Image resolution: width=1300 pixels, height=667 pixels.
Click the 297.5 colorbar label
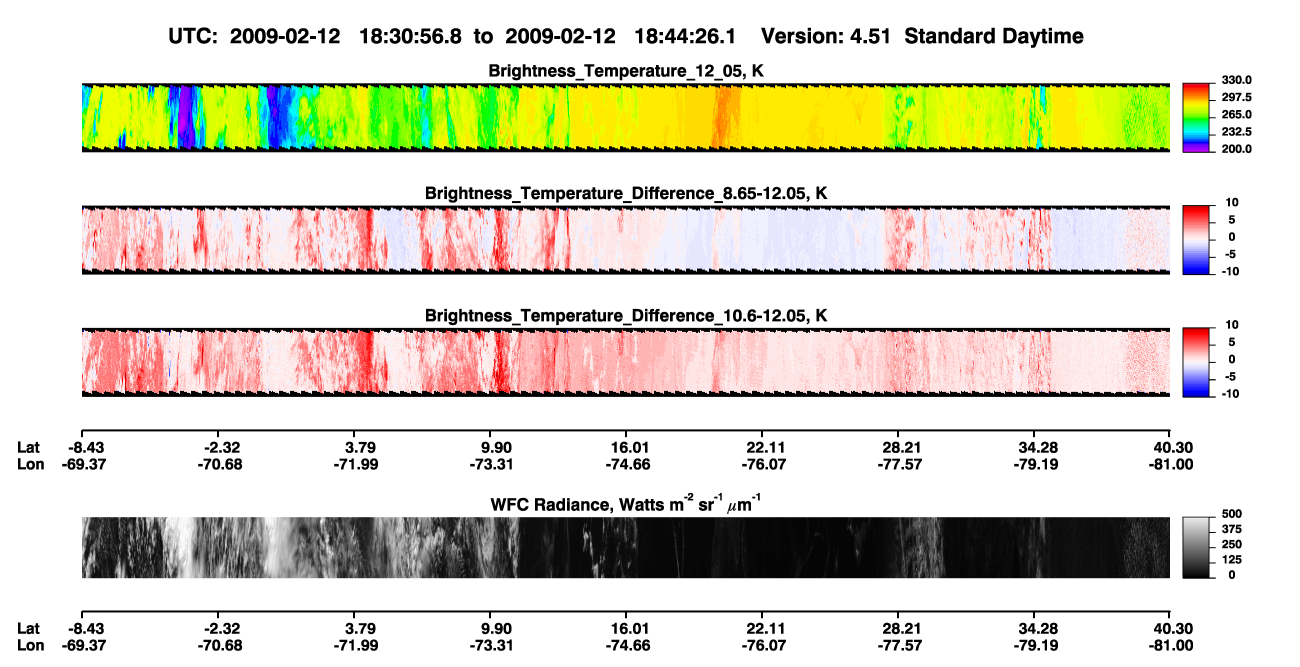(1236, 97)
